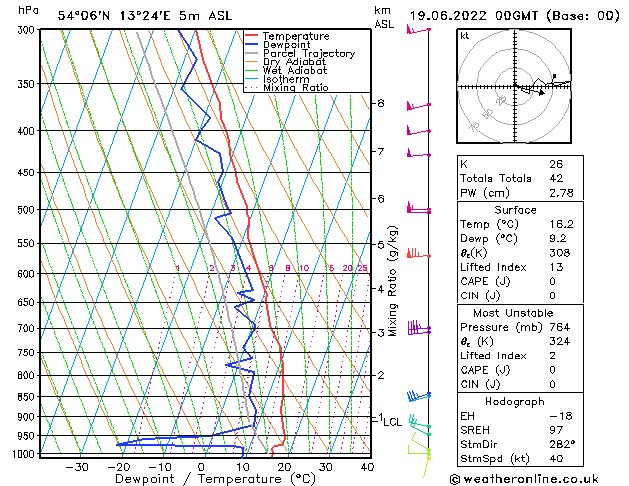The height and width of the screenshot is (486, 629).
Task: Click the Mixing Ratio (g/kg) vertical label
Action: click(x=393, y=281)
